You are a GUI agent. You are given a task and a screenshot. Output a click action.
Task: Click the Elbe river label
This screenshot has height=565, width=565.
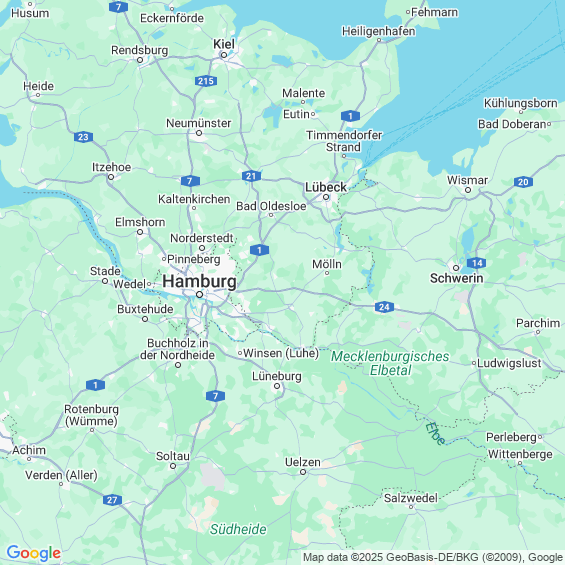click(436, 433)
